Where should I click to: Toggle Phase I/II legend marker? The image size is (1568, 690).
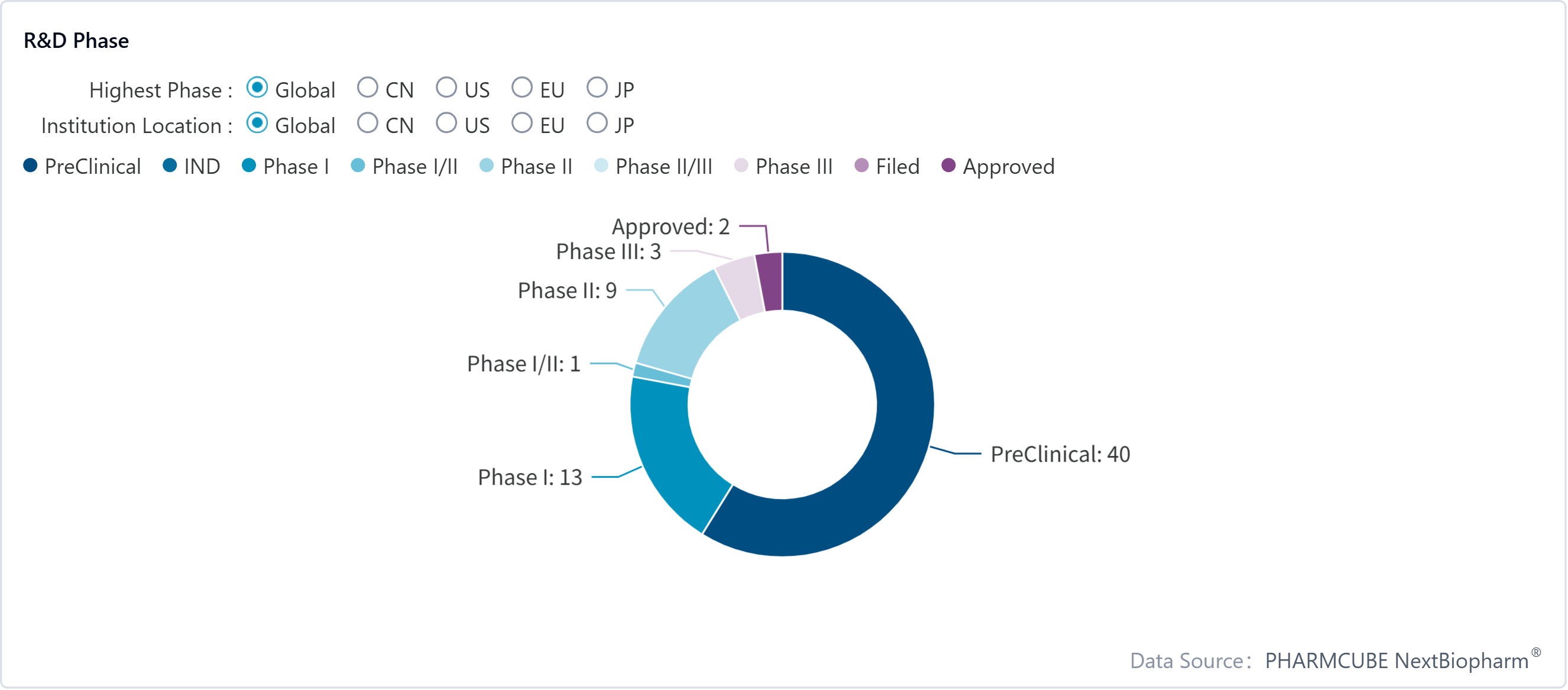(x=358, y=166)
